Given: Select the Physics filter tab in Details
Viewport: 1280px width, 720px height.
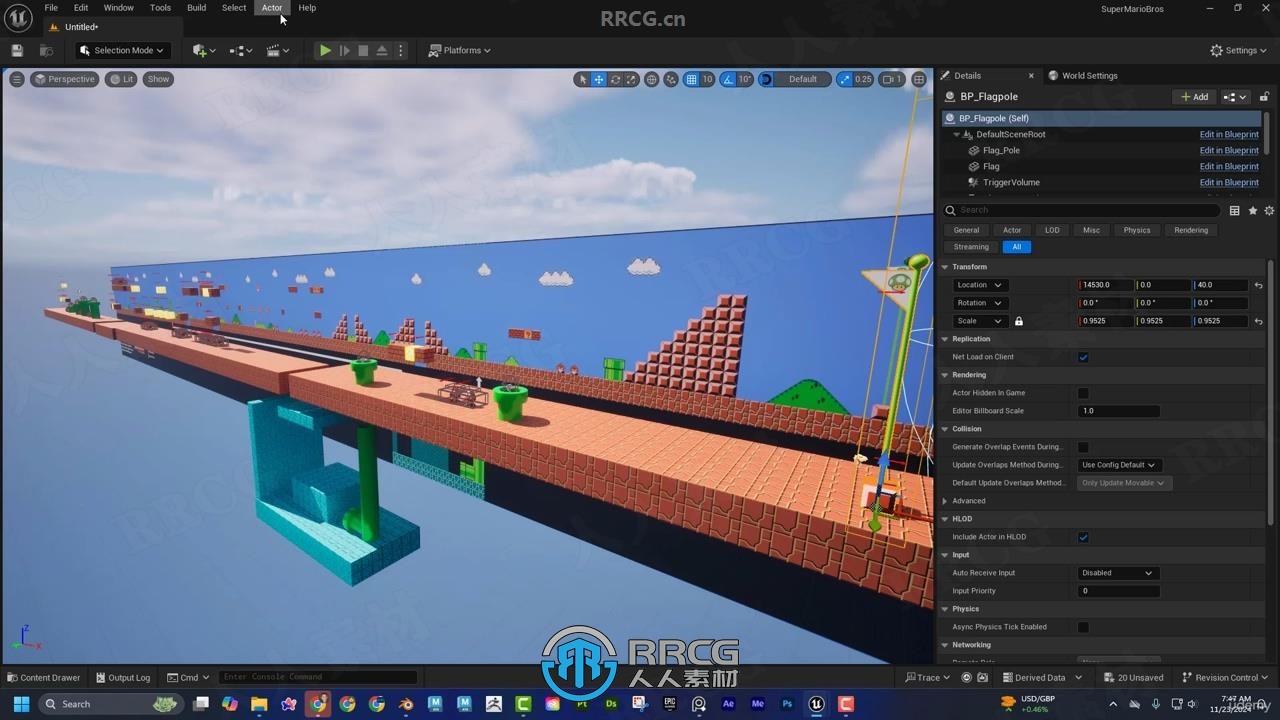Looking at the screenshot, I should click(1137, 230).
